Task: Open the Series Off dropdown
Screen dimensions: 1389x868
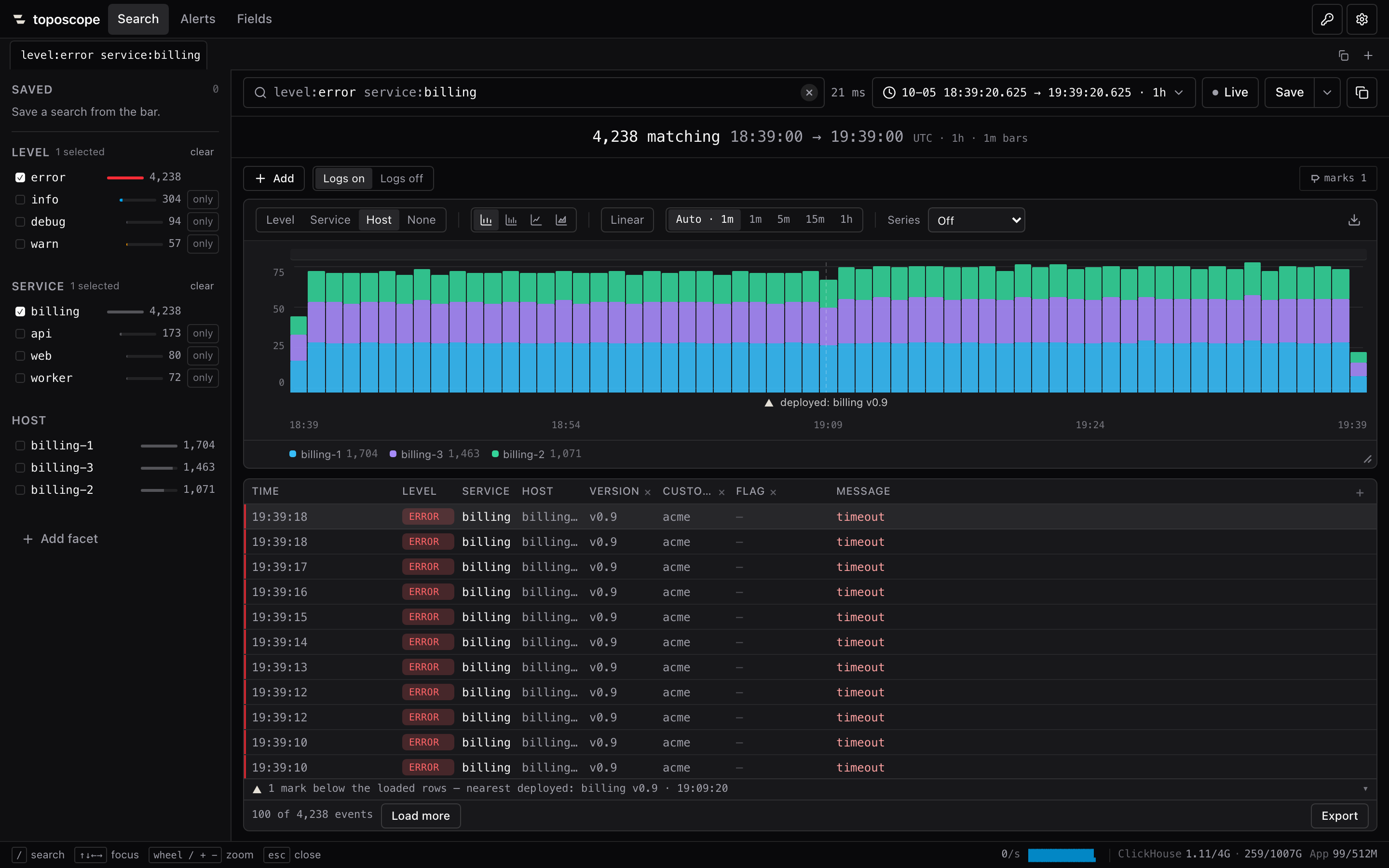Action: pos(976,220)
